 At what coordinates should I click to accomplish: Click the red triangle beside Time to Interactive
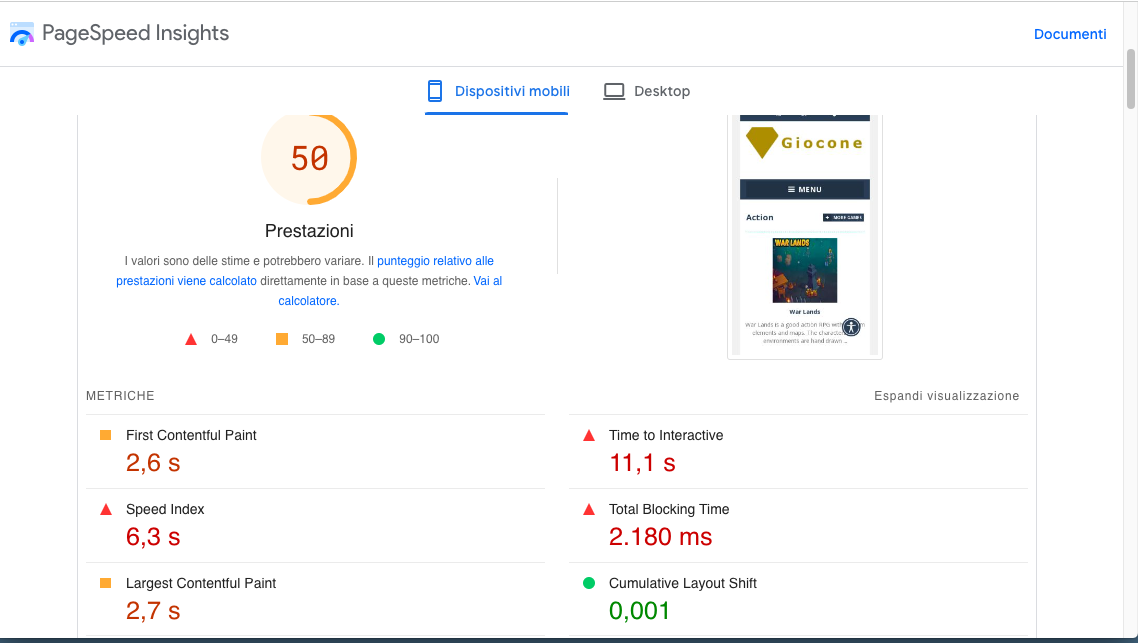pyautogui.click(x=589, y=435)
